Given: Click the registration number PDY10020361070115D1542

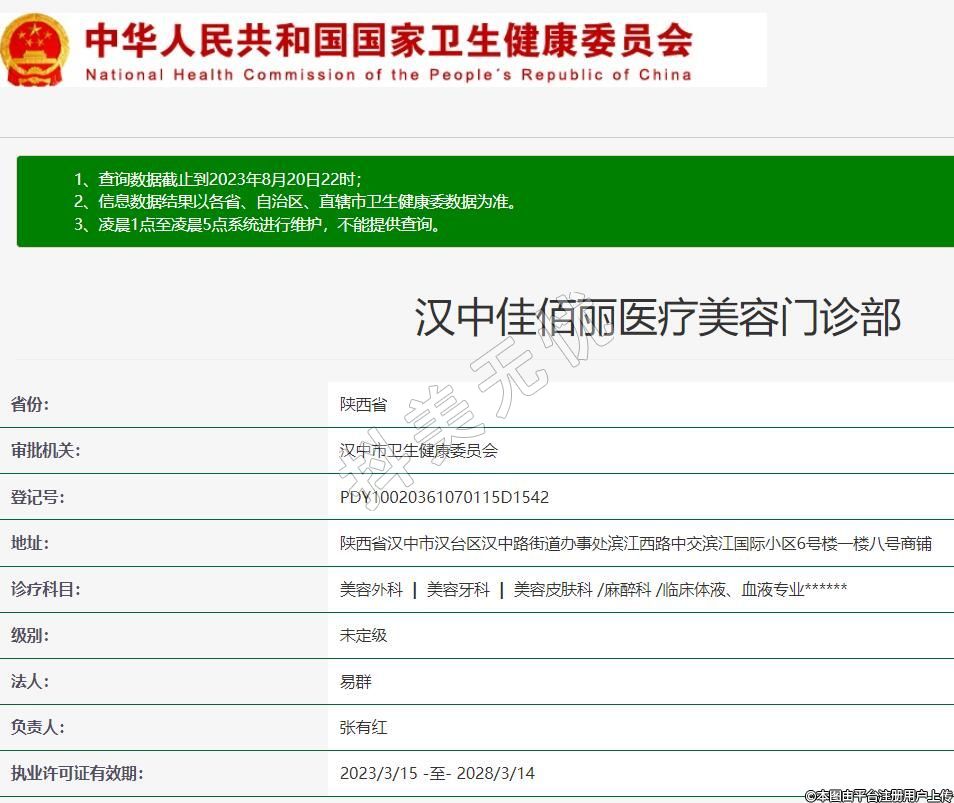Looking at the screenshot, I should (x=444, y=497).
